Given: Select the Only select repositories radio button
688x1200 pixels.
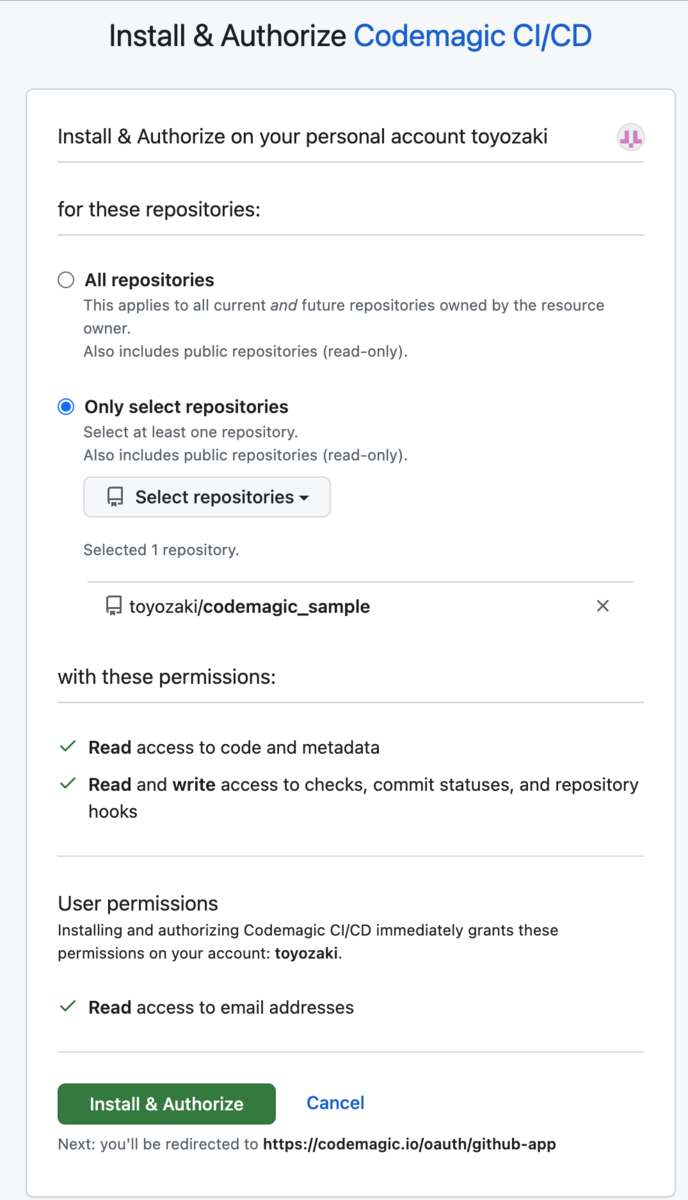Looking at the screenshot, I should pyautogui.click(x=65, y=406).
